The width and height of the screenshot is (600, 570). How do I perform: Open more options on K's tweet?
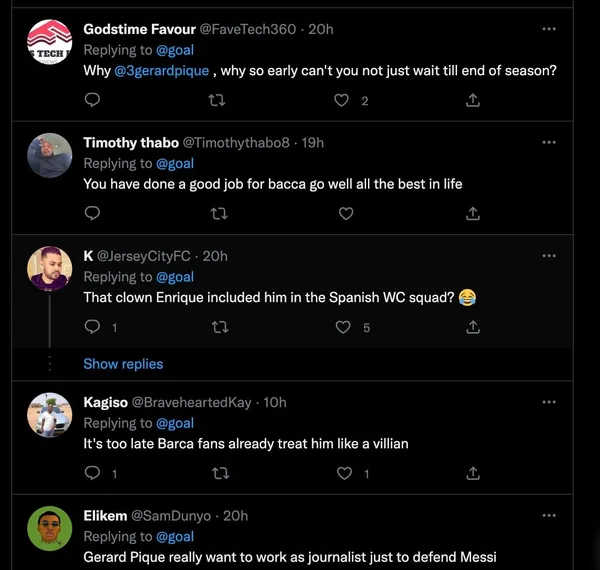548,256
